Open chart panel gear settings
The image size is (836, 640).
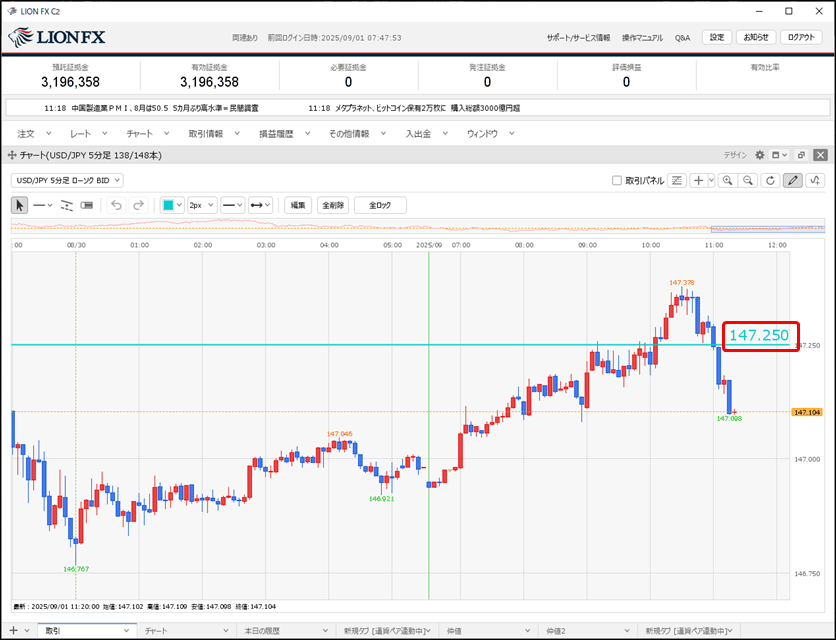[760, 155]
